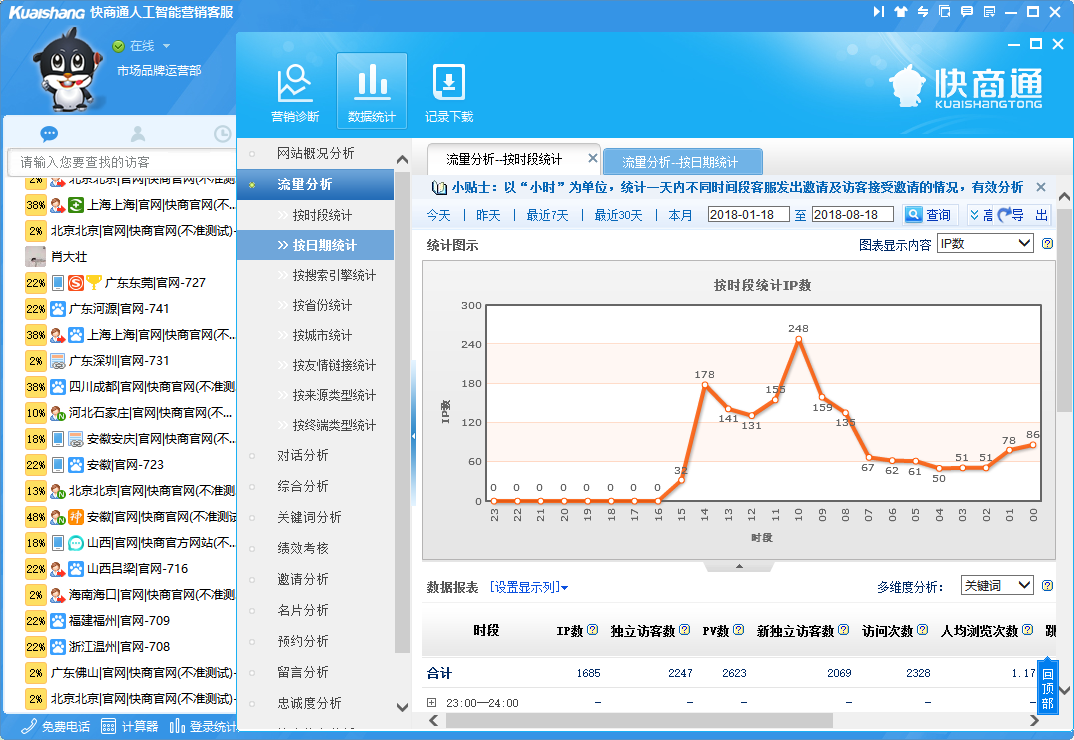This screenshot has height=740, width=1074.
Task: Select 按搜索引擎统计 in the sidebar menu
Action: [x=334, y=275]
